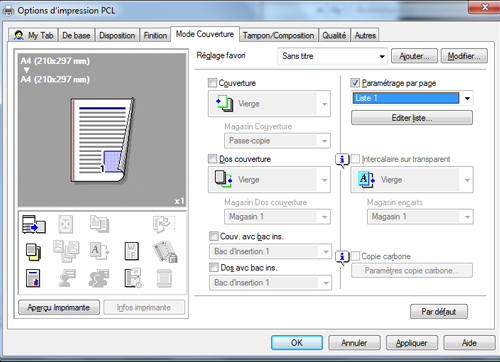
Task: Click the greyed folded booklet icon
Action: tap(163, 224)
